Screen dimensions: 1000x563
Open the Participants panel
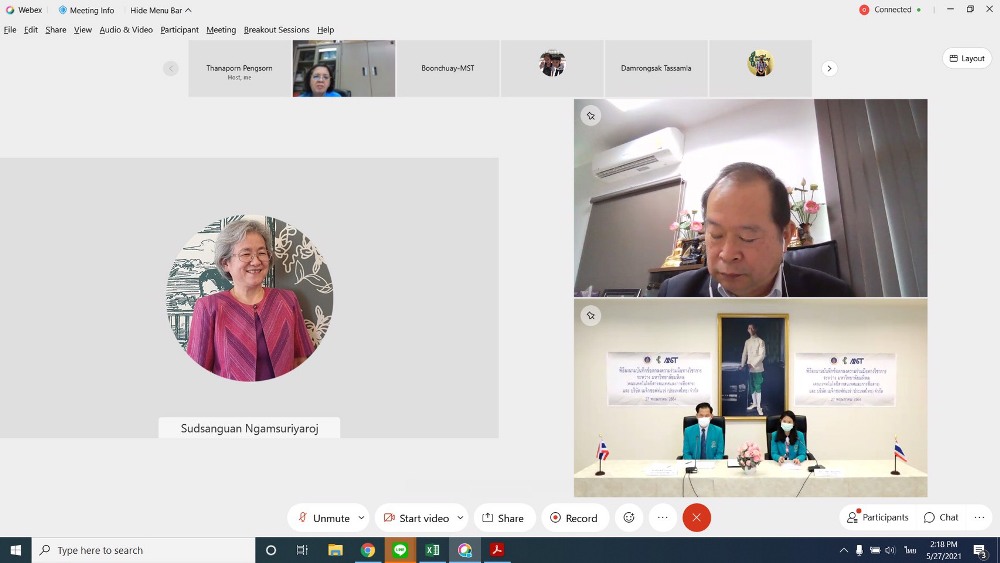coord(878,518)
